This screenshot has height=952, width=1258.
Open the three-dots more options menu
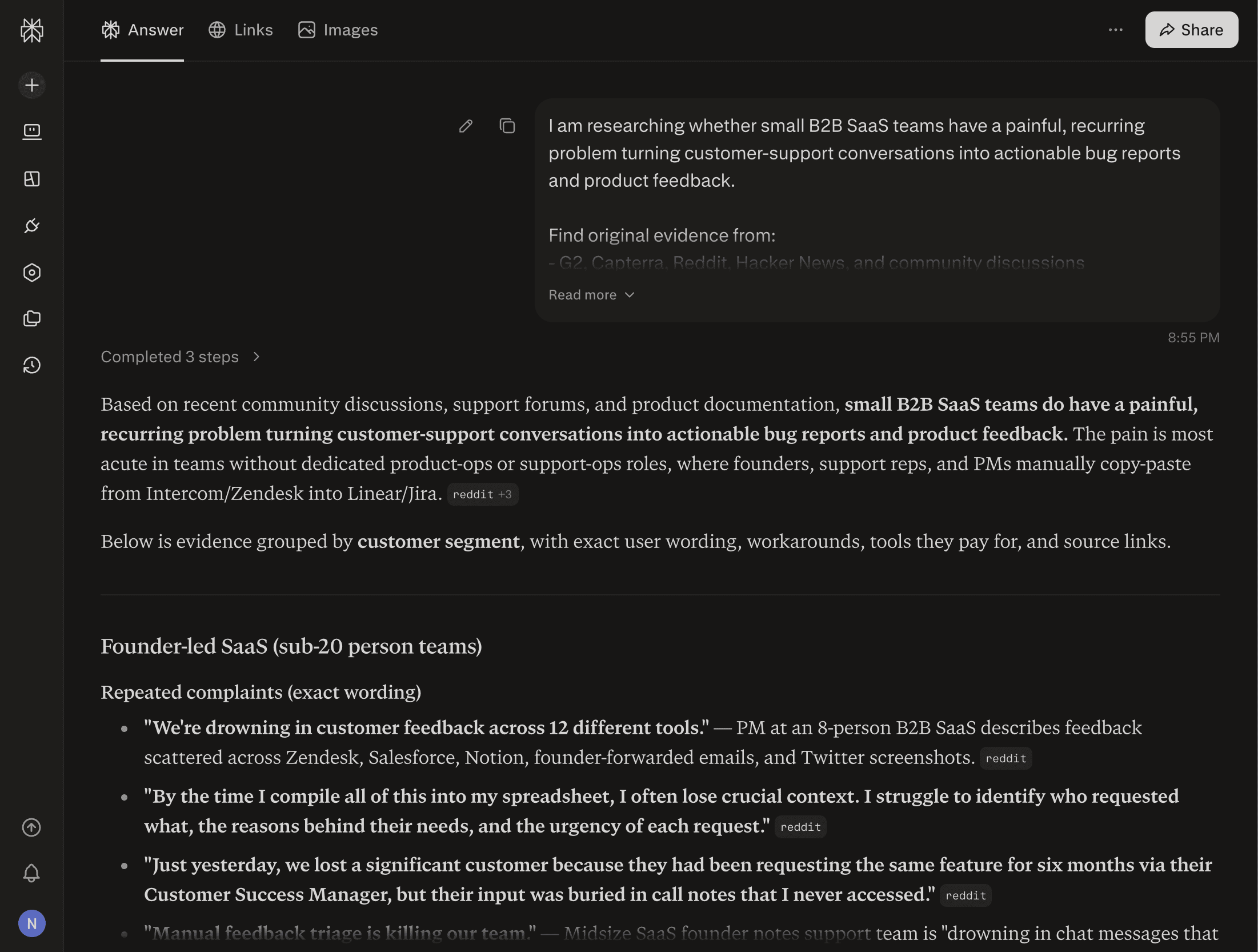click(1115, 30)
